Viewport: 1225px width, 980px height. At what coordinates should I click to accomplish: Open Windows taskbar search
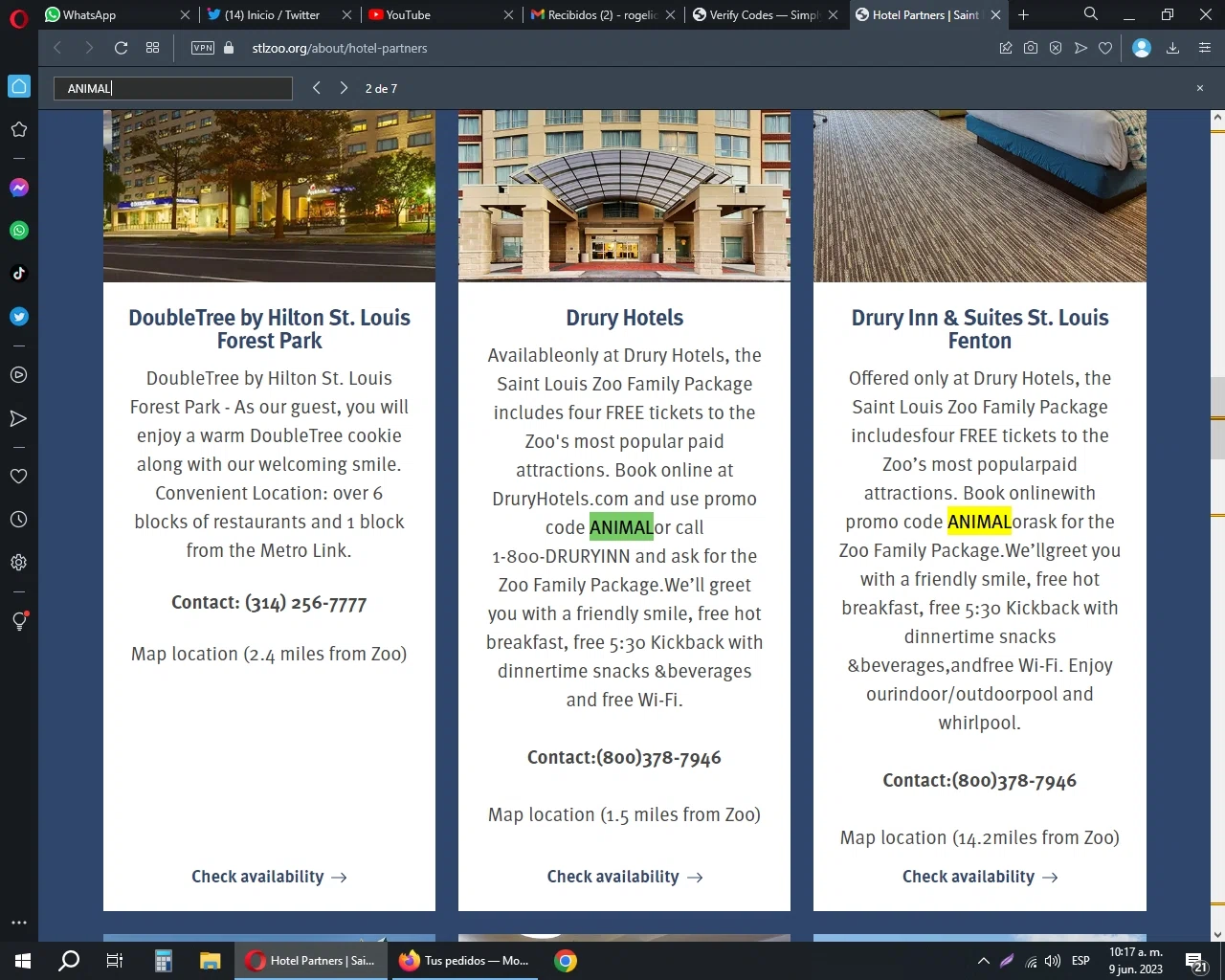[x=69, y=961]
